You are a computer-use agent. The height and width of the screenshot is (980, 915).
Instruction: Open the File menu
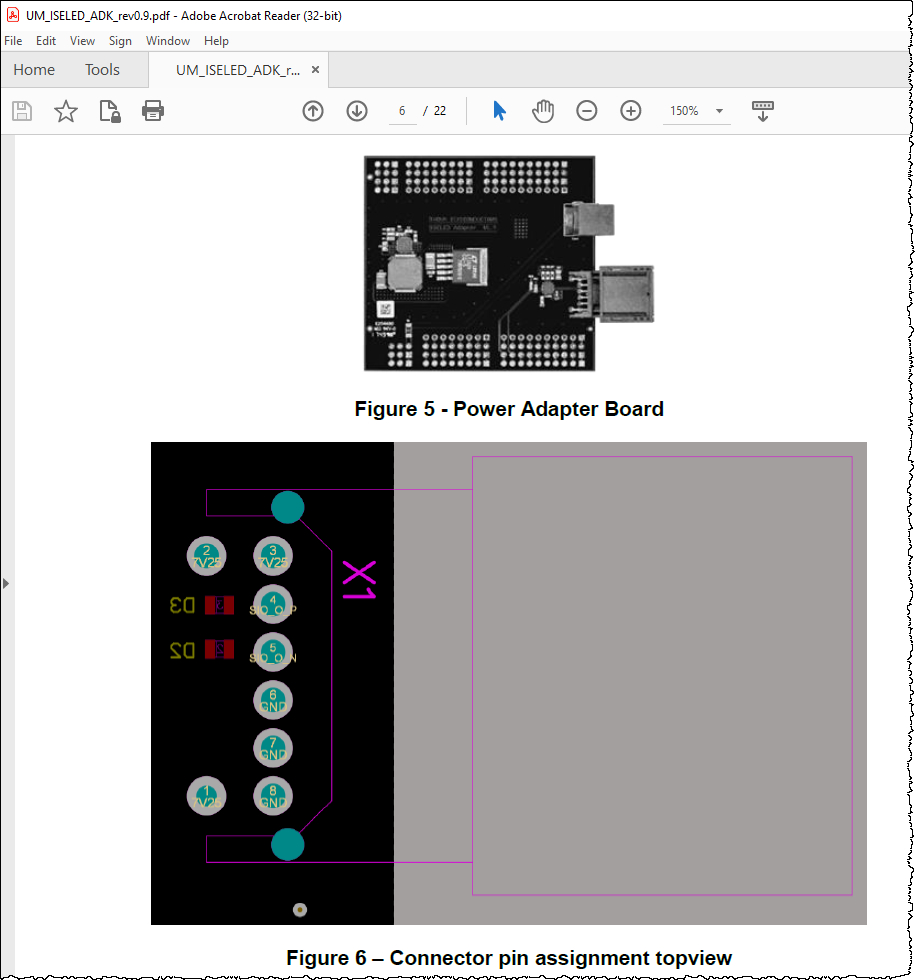pyautogui.click(x=13, y=40)
